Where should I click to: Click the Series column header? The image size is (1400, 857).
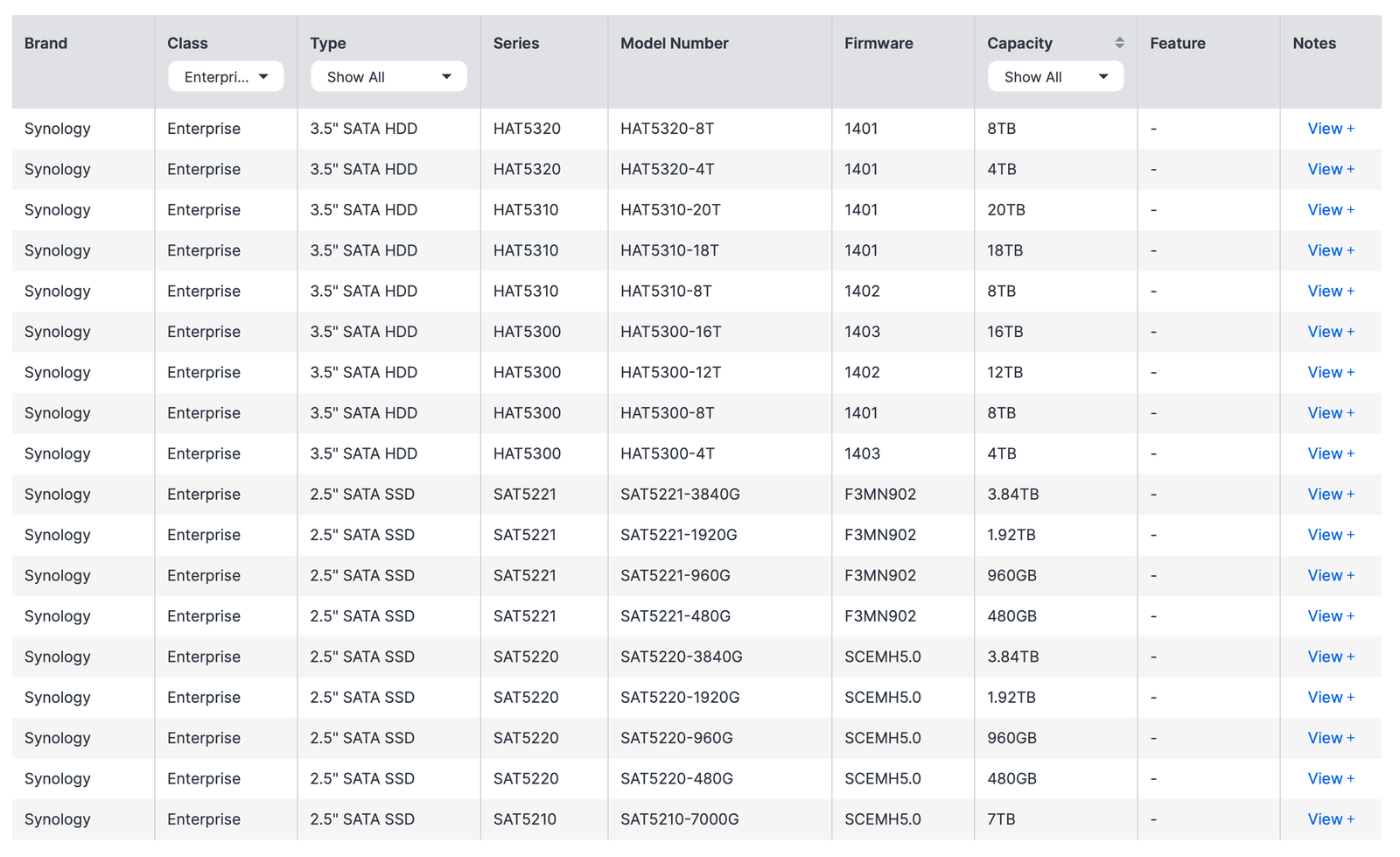516,43
